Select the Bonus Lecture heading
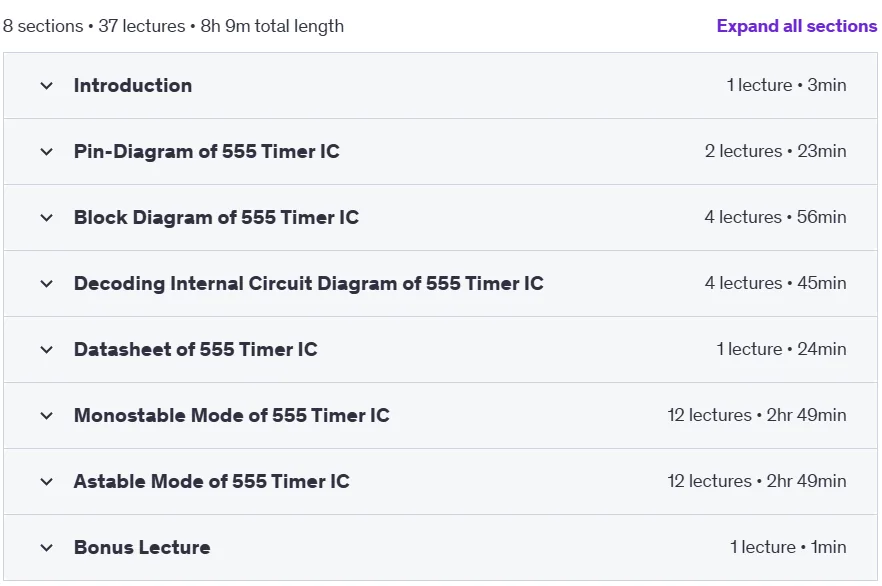This screenshot has height=586, width=882. click(142, 547)
